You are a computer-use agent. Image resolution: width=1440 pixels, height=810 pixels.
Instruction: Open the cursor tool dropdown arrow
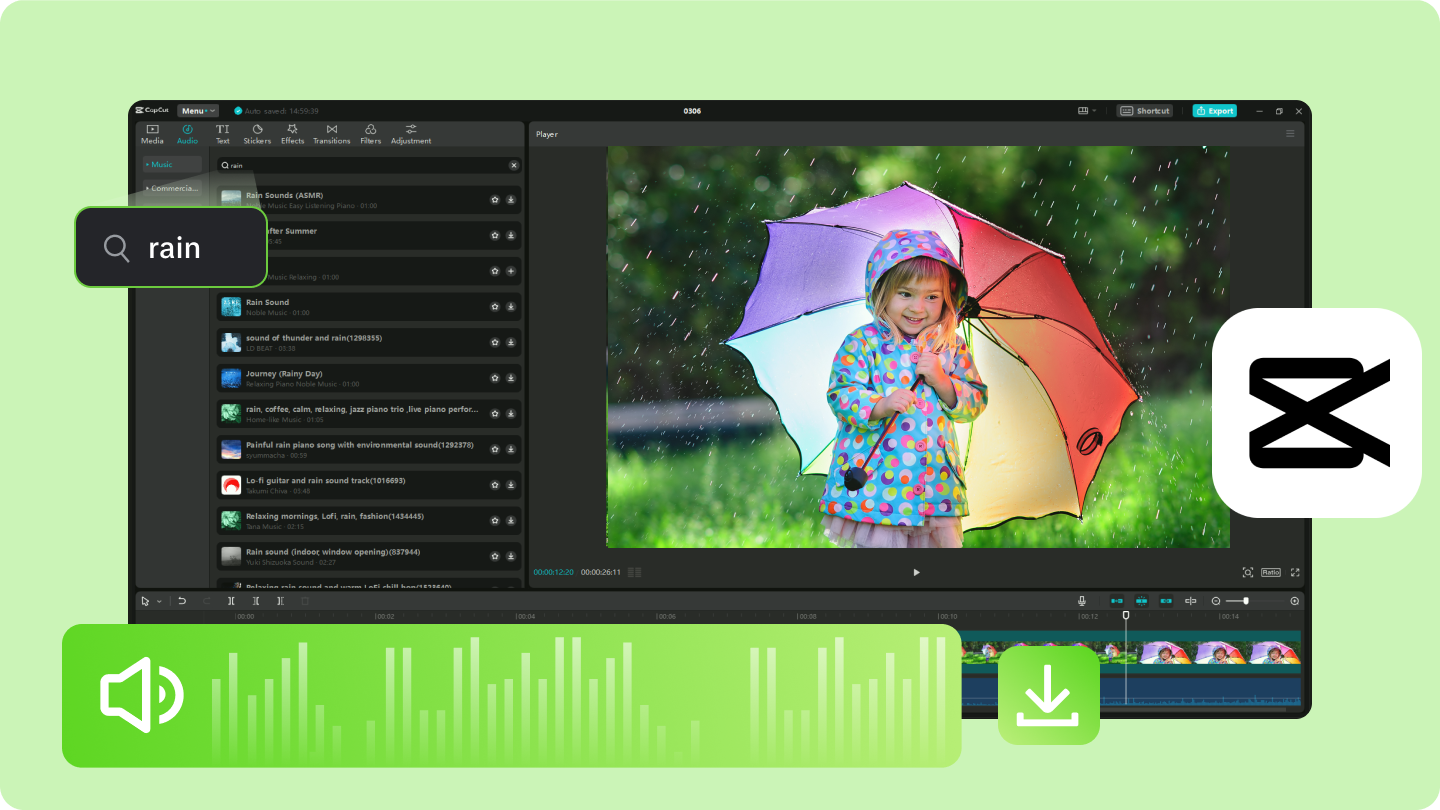(158, 601)
